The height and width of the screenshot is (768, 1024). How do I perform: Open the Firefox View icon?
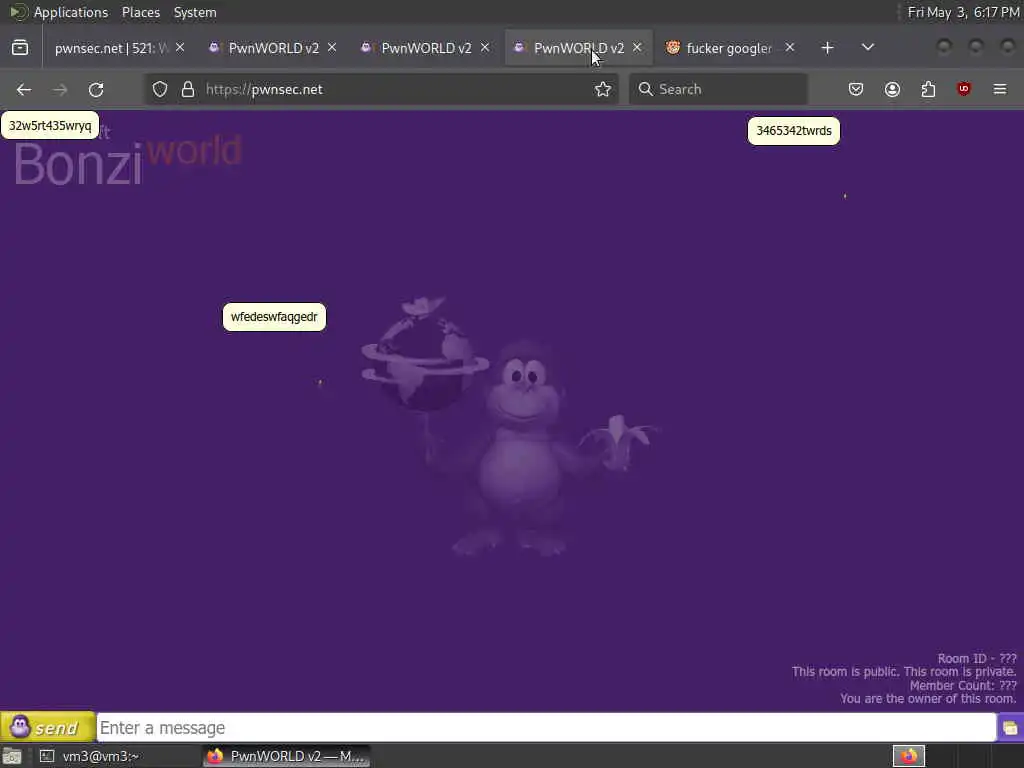coord(20,48)
